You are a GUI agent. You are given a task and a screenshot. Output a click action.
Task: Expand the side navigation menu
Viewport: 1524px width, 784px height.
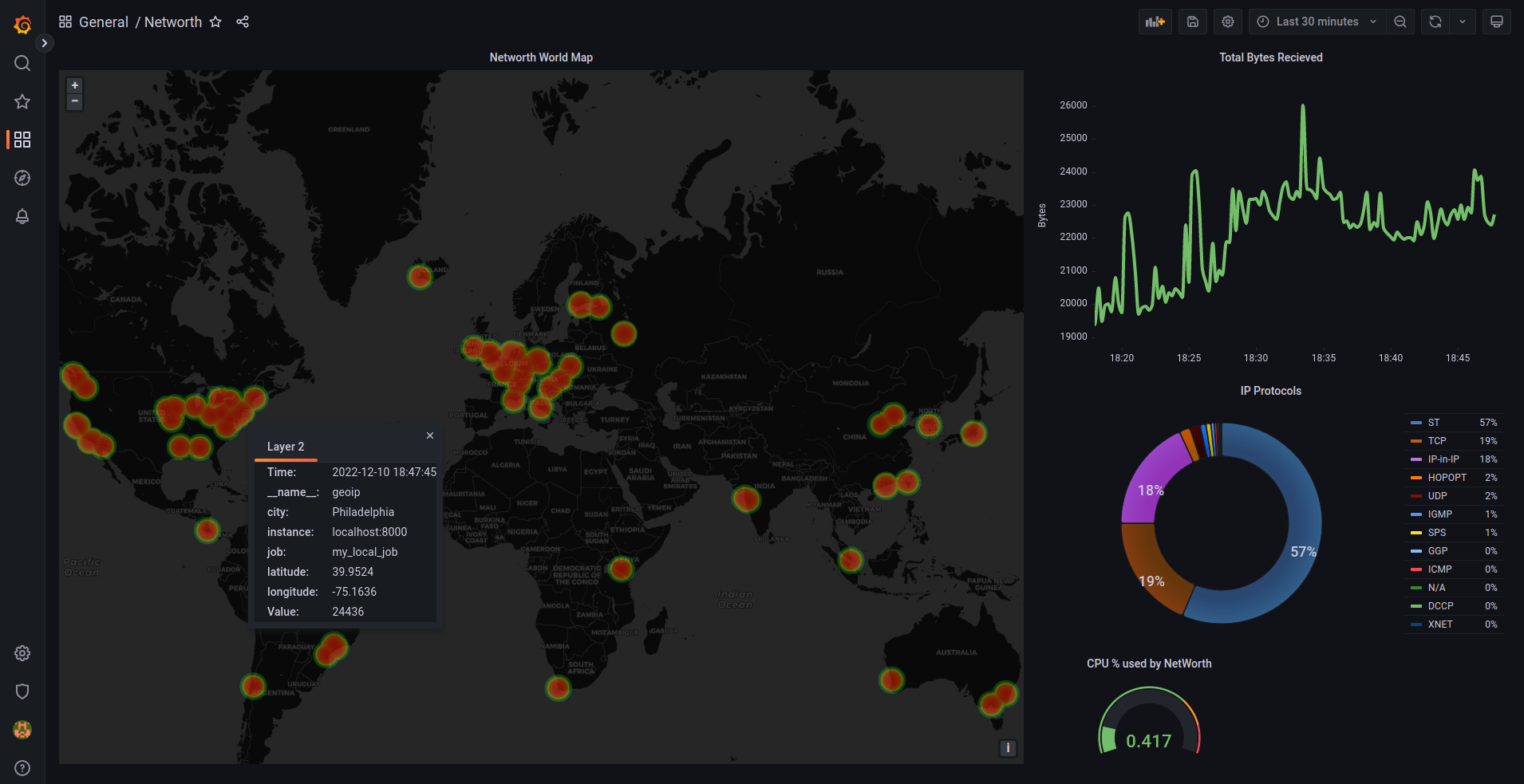(x=45, y=43)
